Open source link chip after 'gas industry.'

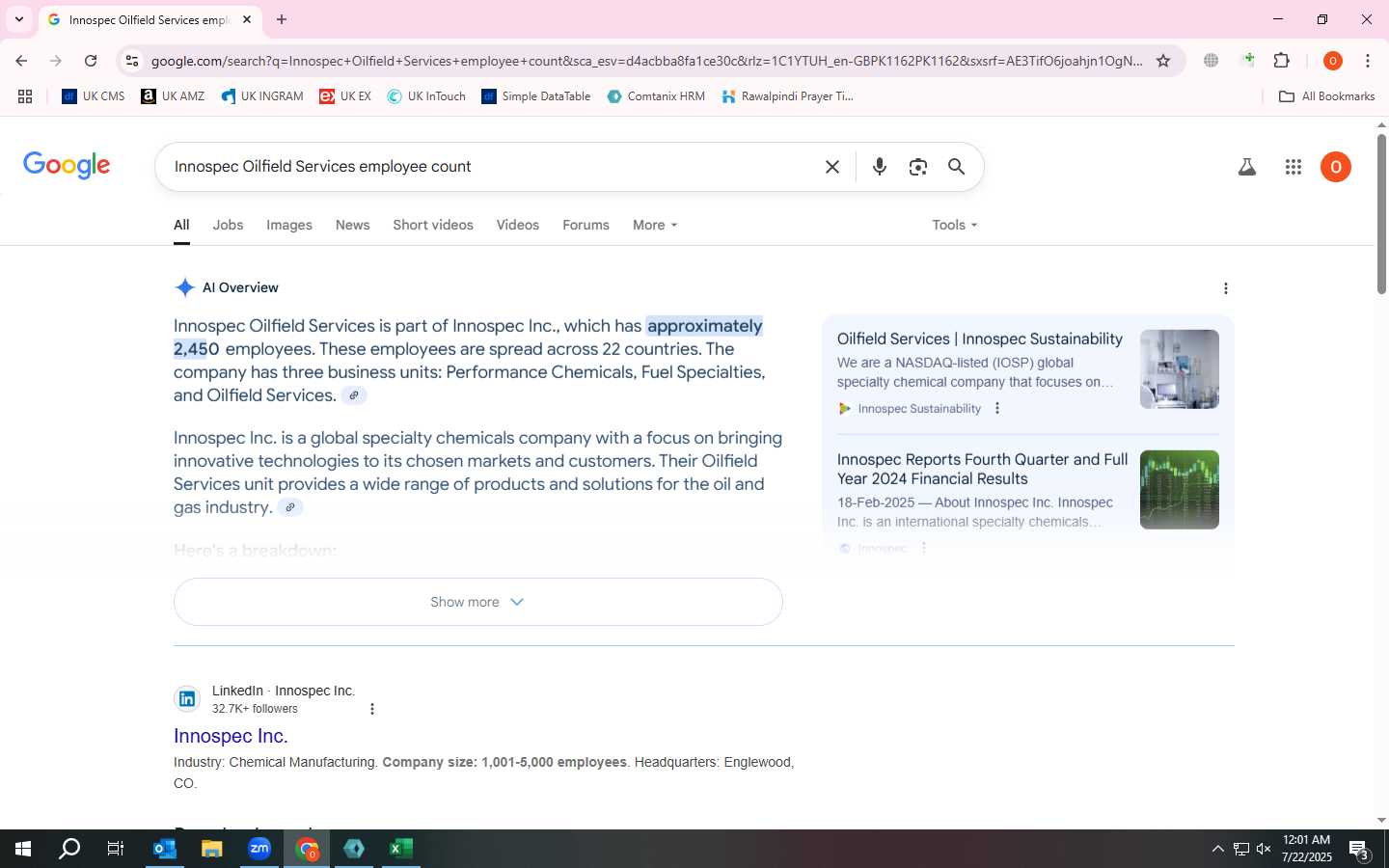point(290,507)
